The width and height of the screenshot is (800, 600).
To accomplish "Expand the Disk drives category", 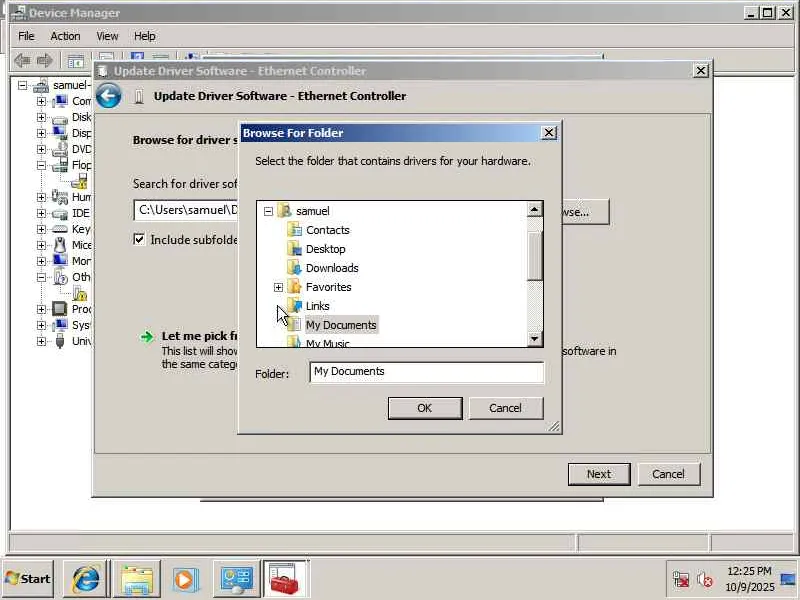I will (x=41, y=117).
